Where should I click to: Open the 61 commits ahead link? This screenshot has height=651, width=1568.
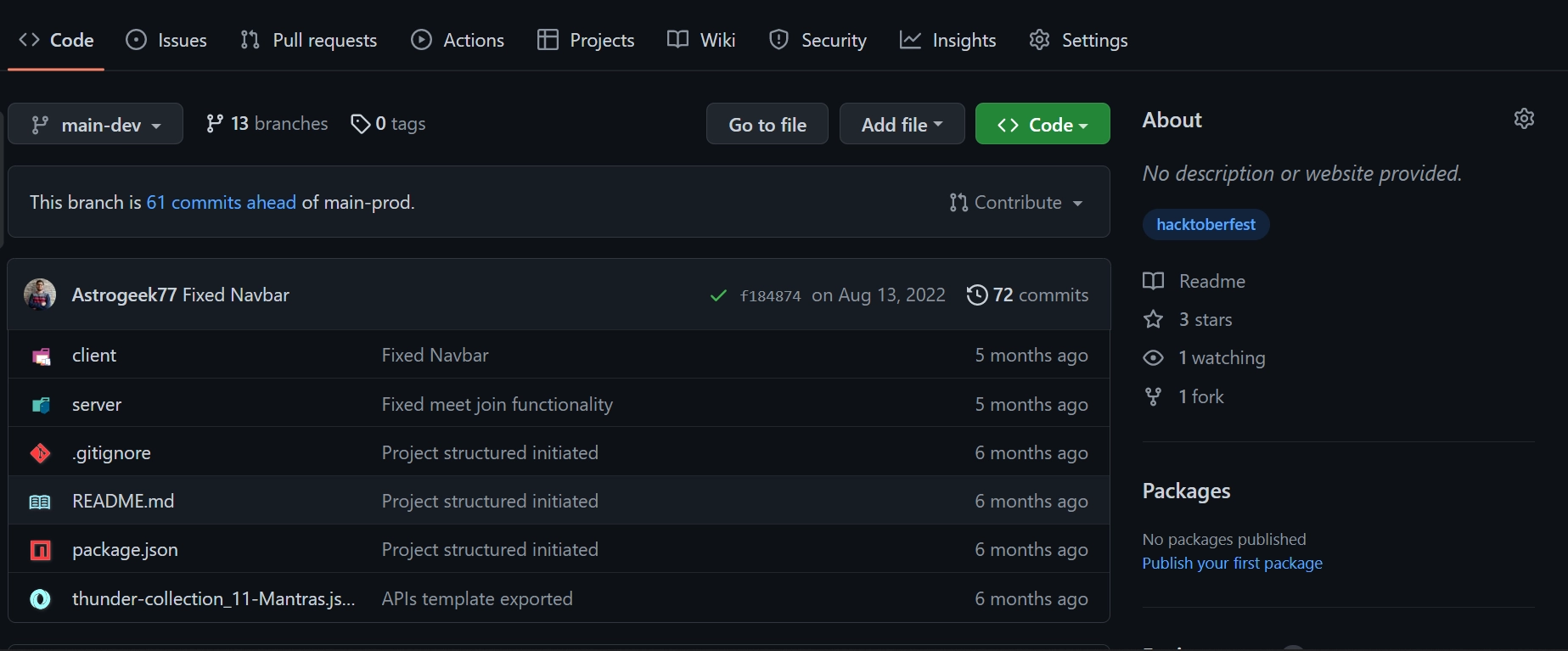(x=221, y=203)
